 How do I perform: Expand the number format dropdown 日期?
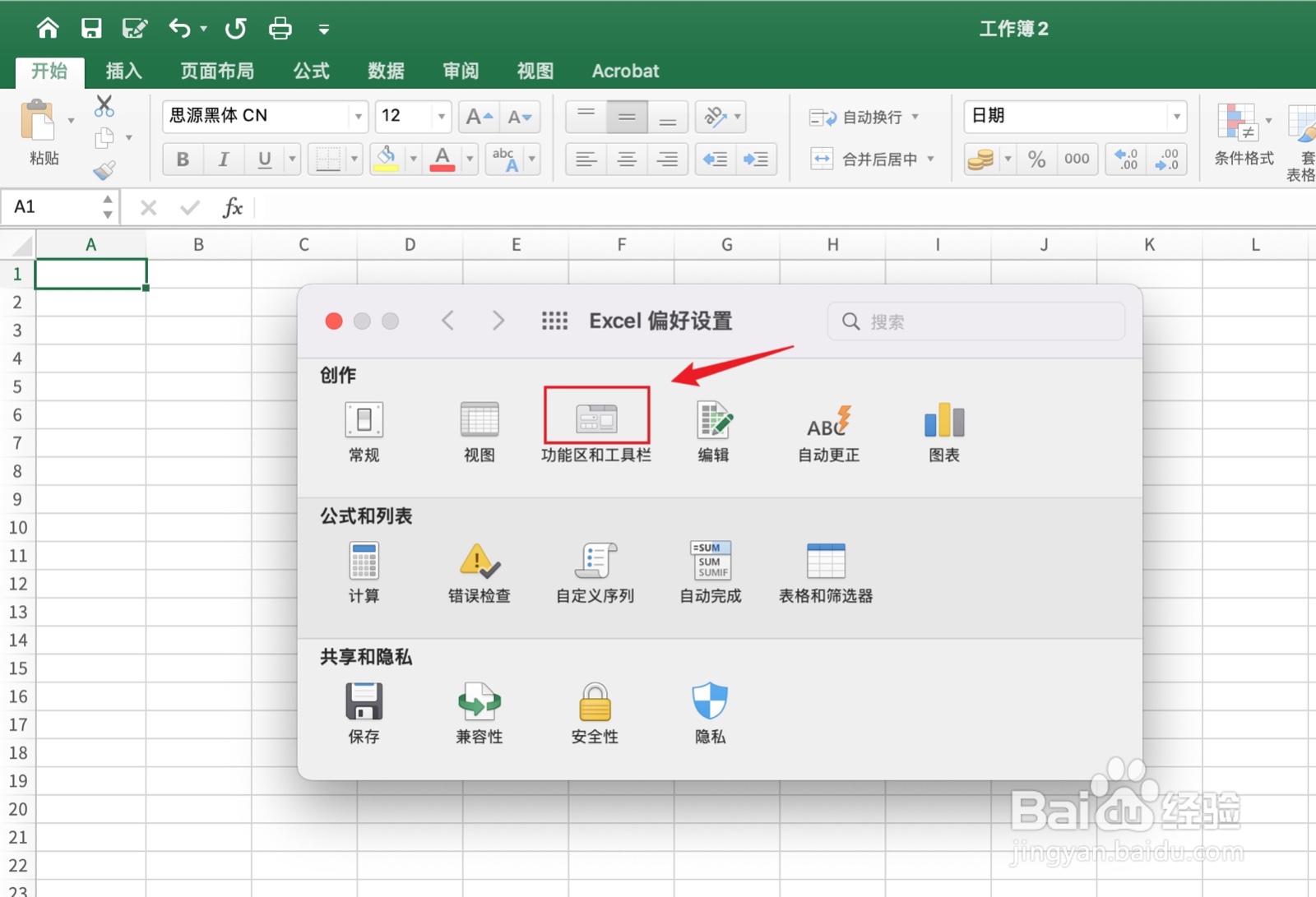1177,117
